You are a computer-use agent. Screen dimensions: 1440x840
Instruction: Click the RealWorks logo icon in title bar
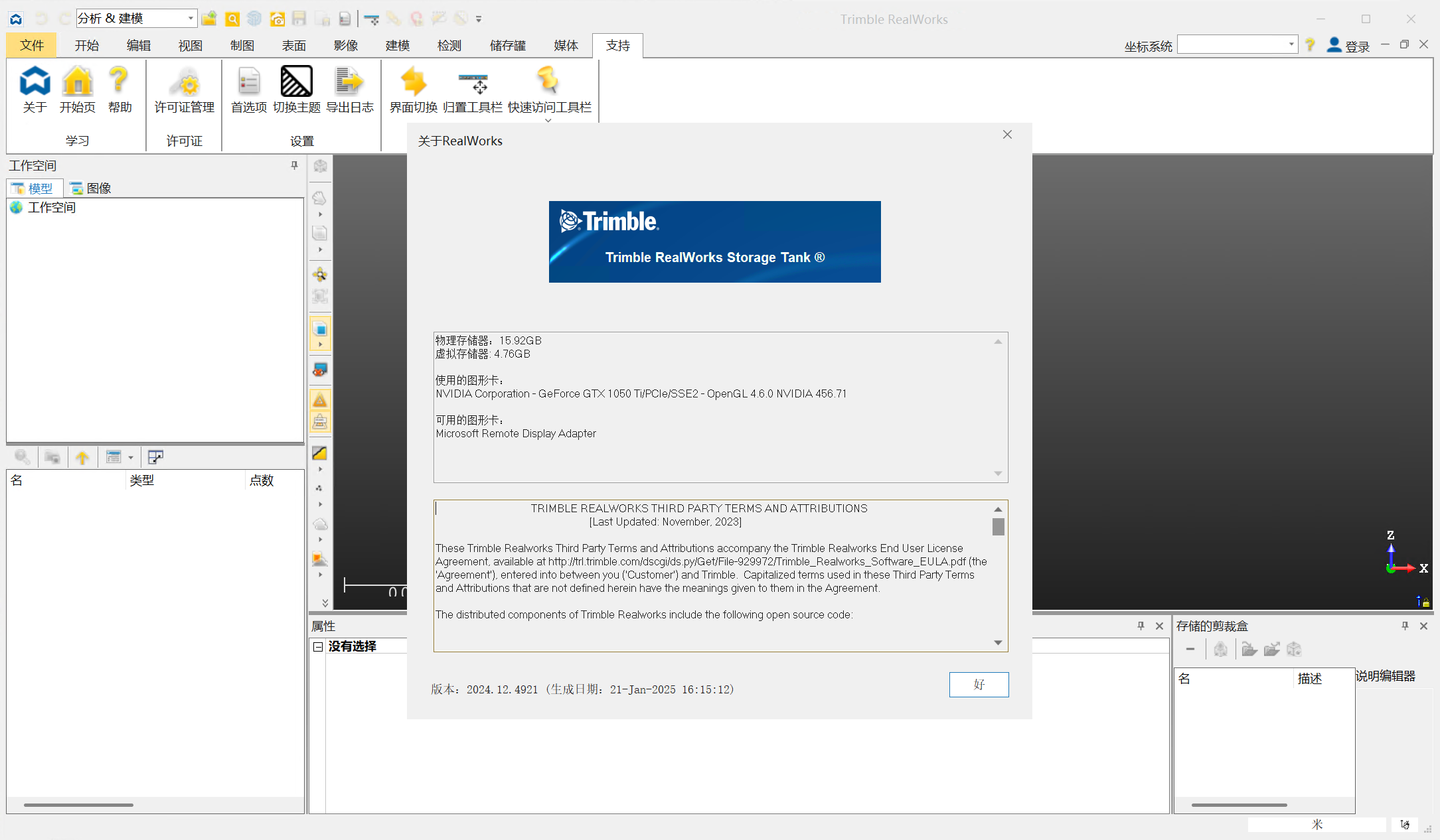pyautogui.click(x=16, y=19)
